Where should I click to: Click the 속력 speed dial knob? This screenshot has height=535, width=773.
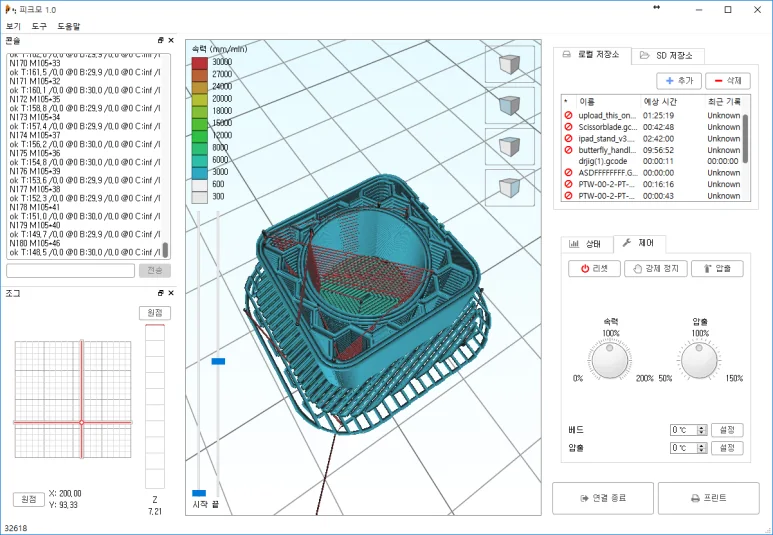click(x=610, y=361)
